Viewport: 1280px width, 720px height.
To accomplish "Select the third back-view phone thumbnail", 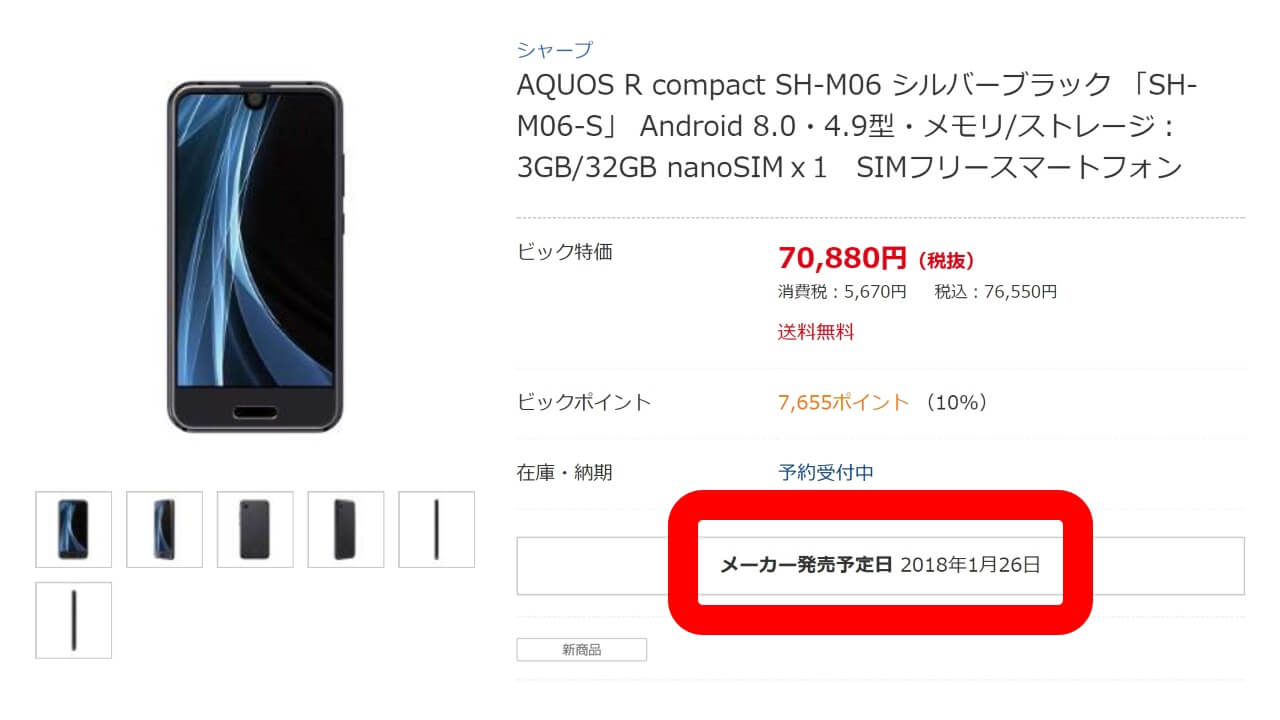I will (x=255, y=529).
